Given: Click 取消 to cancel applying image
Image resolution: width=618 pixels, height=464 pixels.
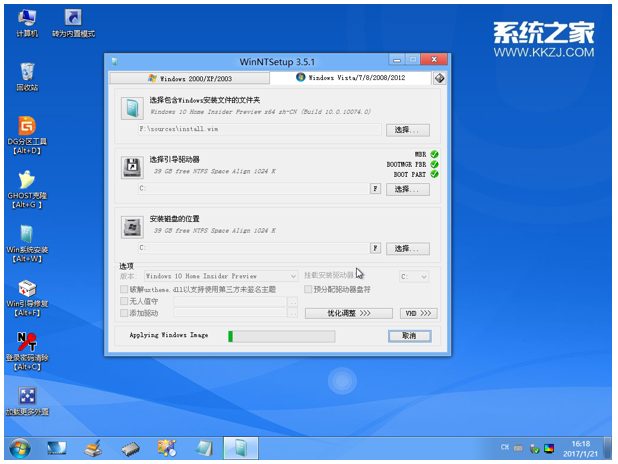Looking at the screenshot, I should [x=410, y=336].
